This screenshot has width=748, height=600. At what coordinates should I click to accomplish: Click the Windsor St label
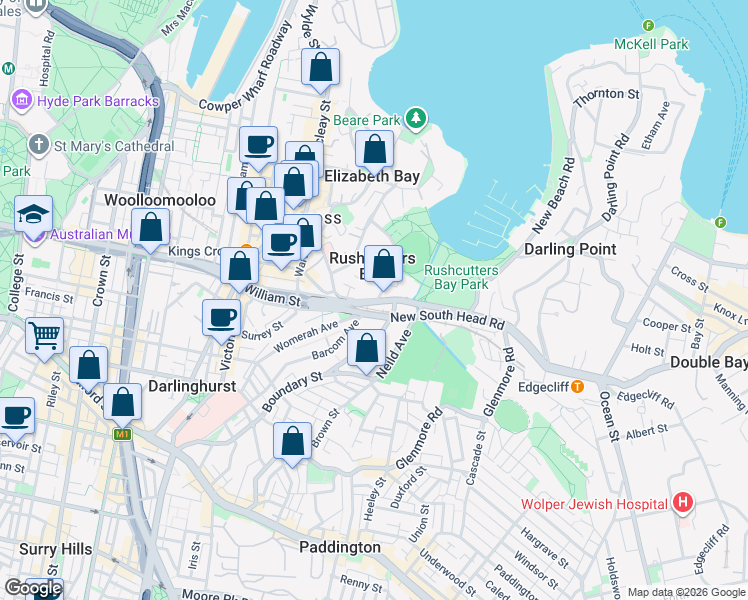[536, 570]
